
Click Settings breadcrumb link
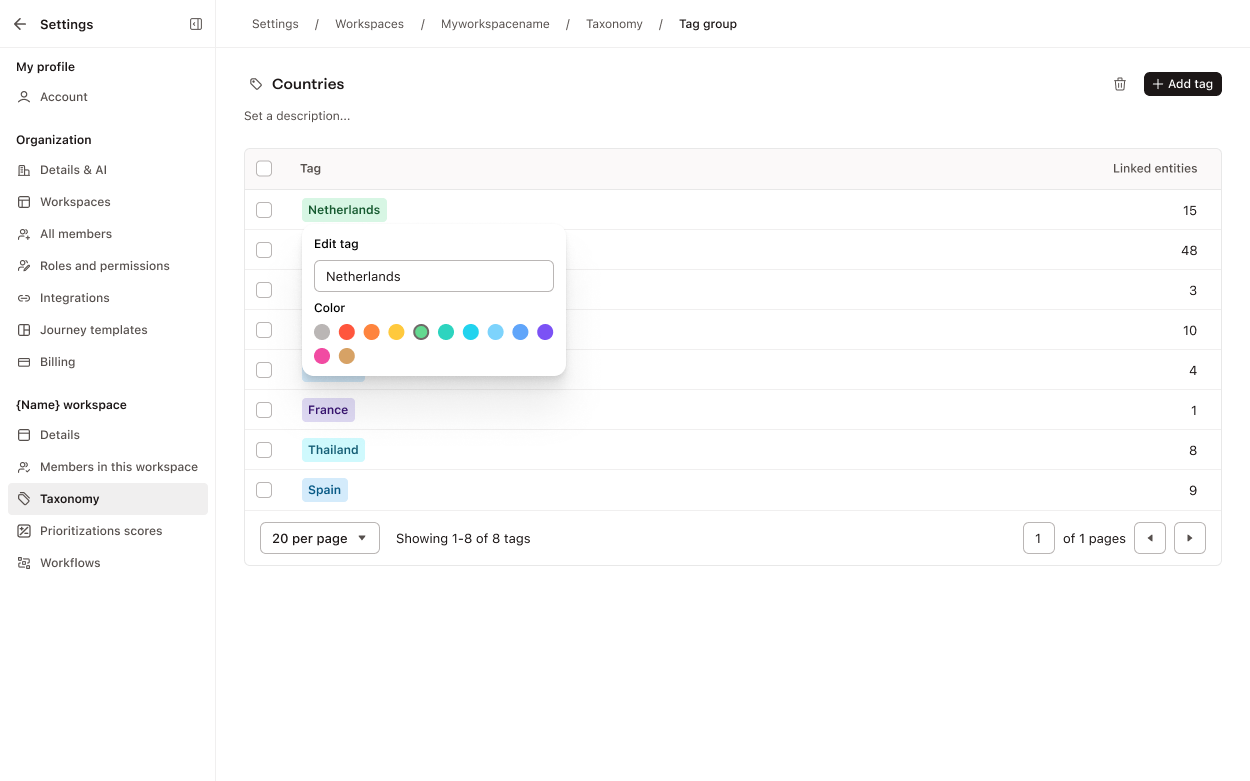[x=275, y=24]
